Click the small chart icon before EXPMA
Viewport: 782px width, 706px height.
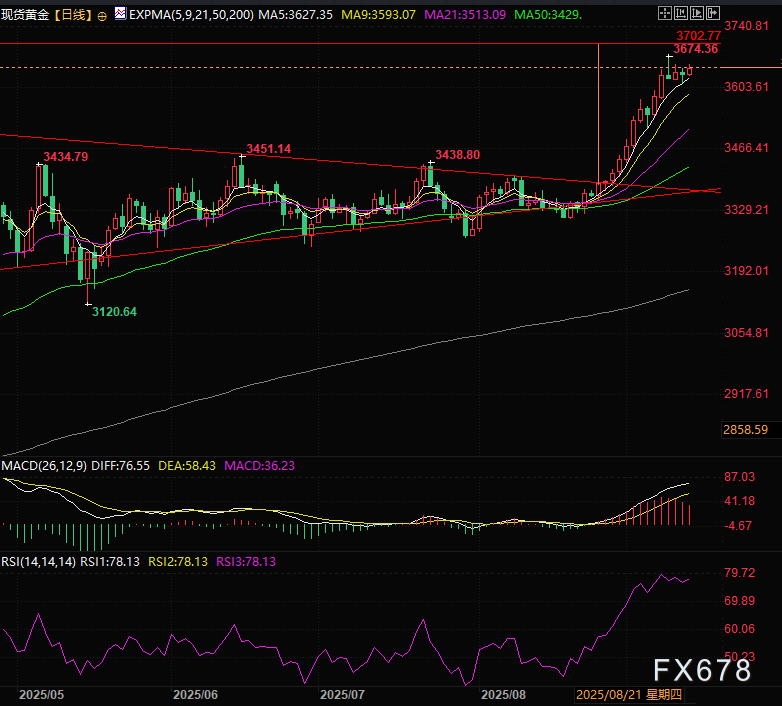(x=120, y=16)
